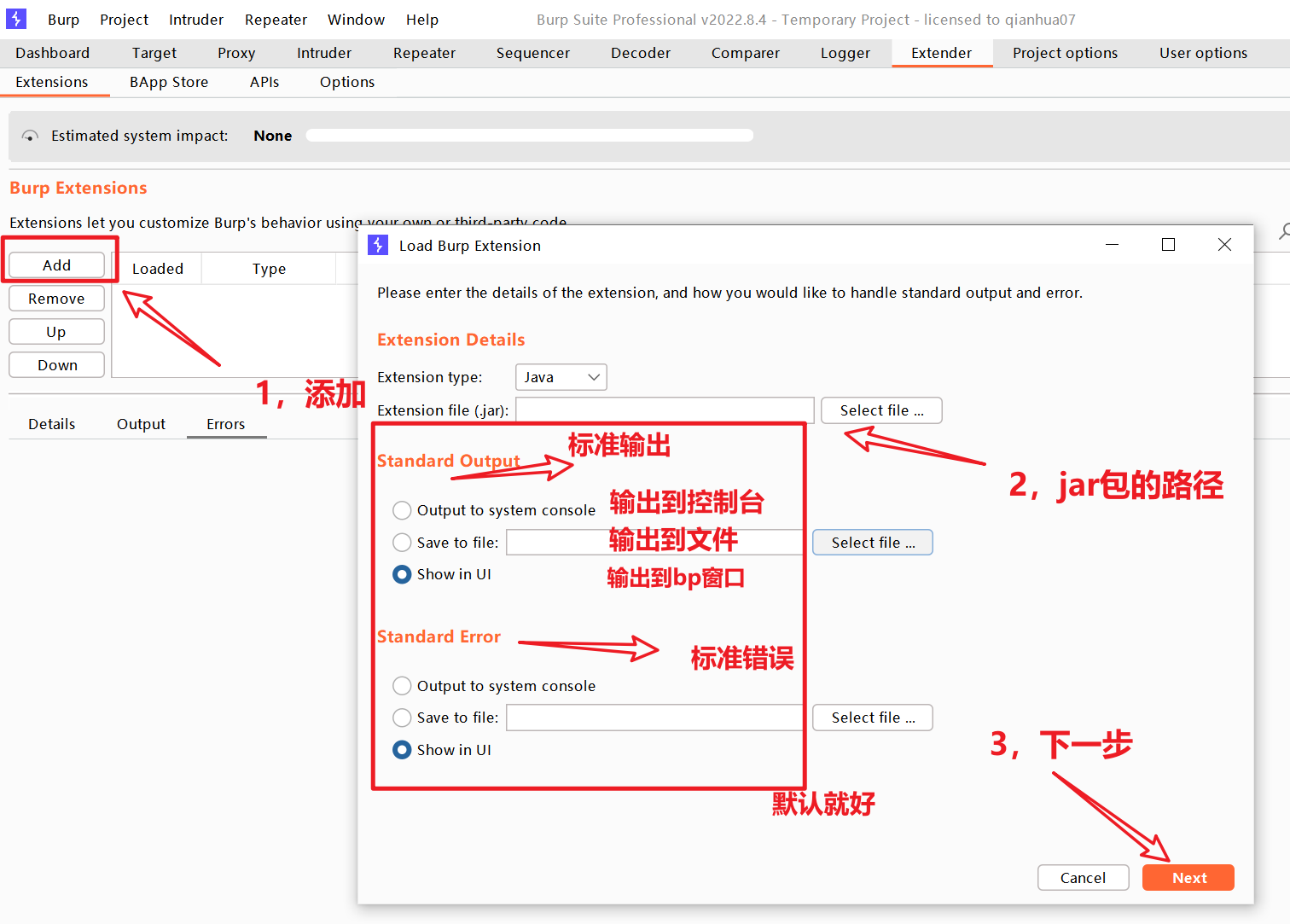Viewport: 1290px width, 924px height.
Task: Click the Remove extension button
Action: [x=57, y=299]
